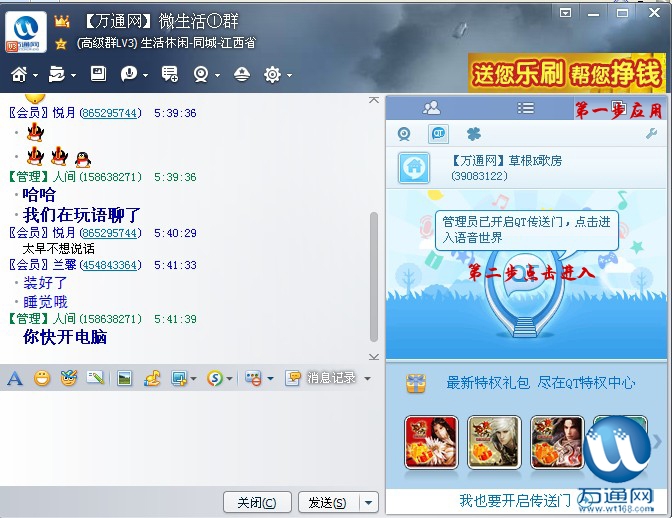Open group video webcam icon in toolbar

tap(201, 75)
